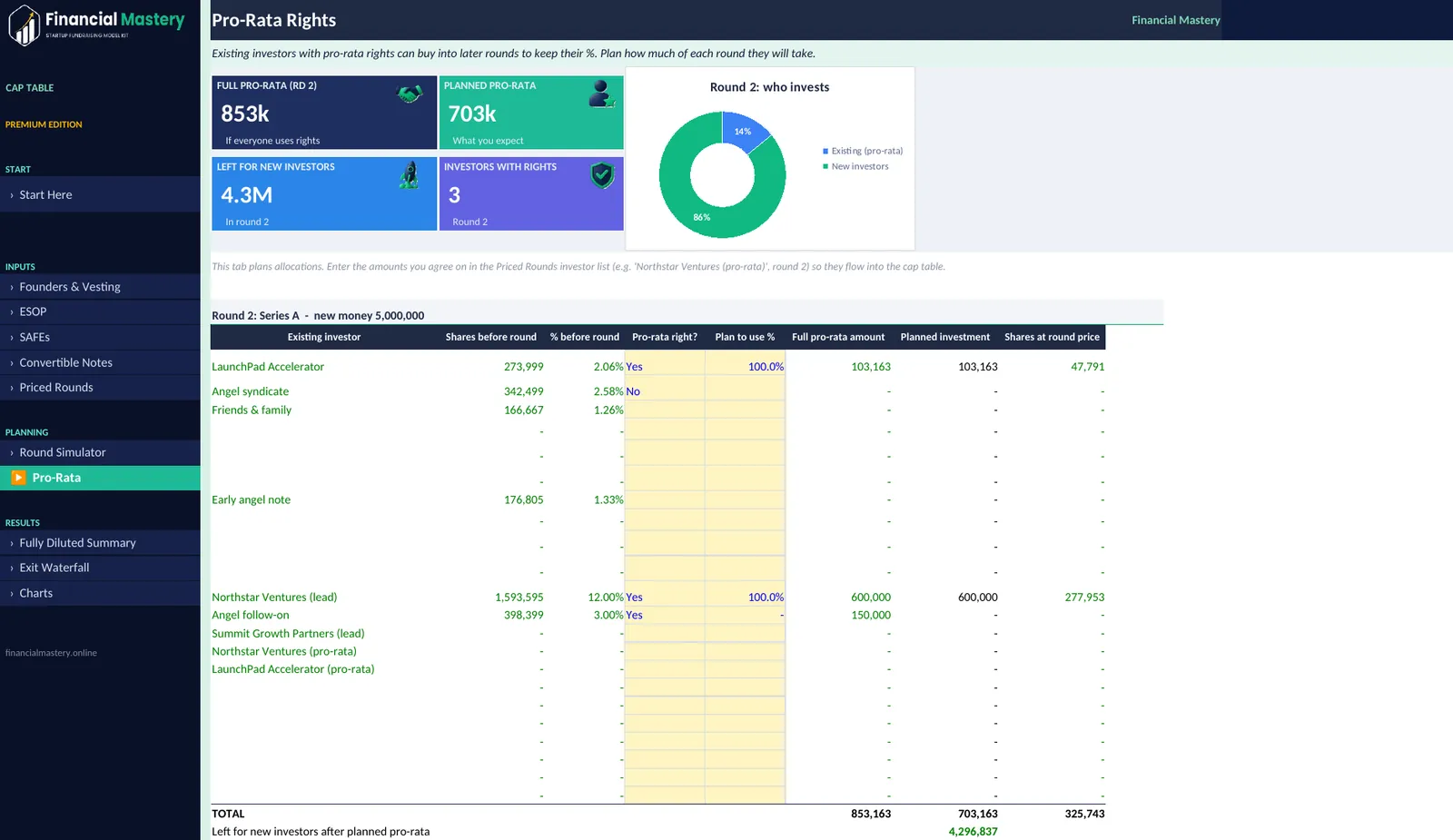Click the play icon beside Pro-Rata in sidebar
The width and height of the screenshot is (1453, 840).
(x=18, y=478)
